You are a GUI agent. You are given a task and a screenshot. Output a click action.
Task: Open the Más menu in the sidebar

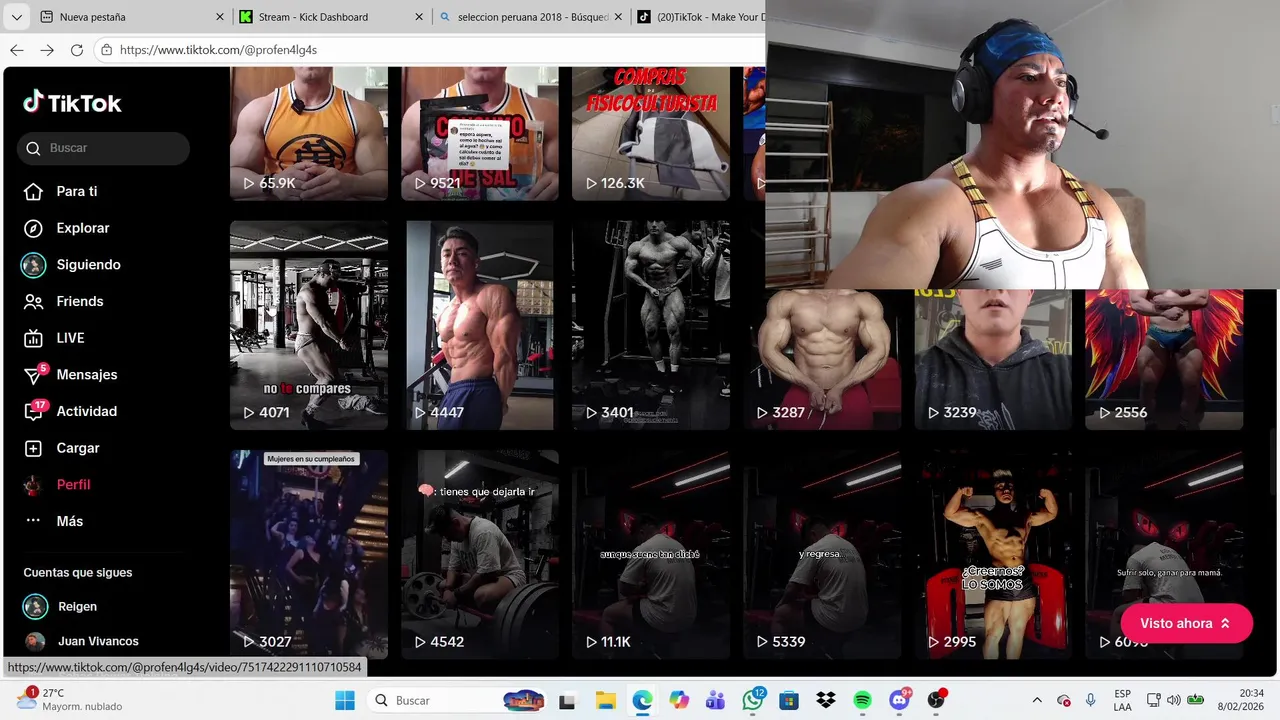[53, 521]
